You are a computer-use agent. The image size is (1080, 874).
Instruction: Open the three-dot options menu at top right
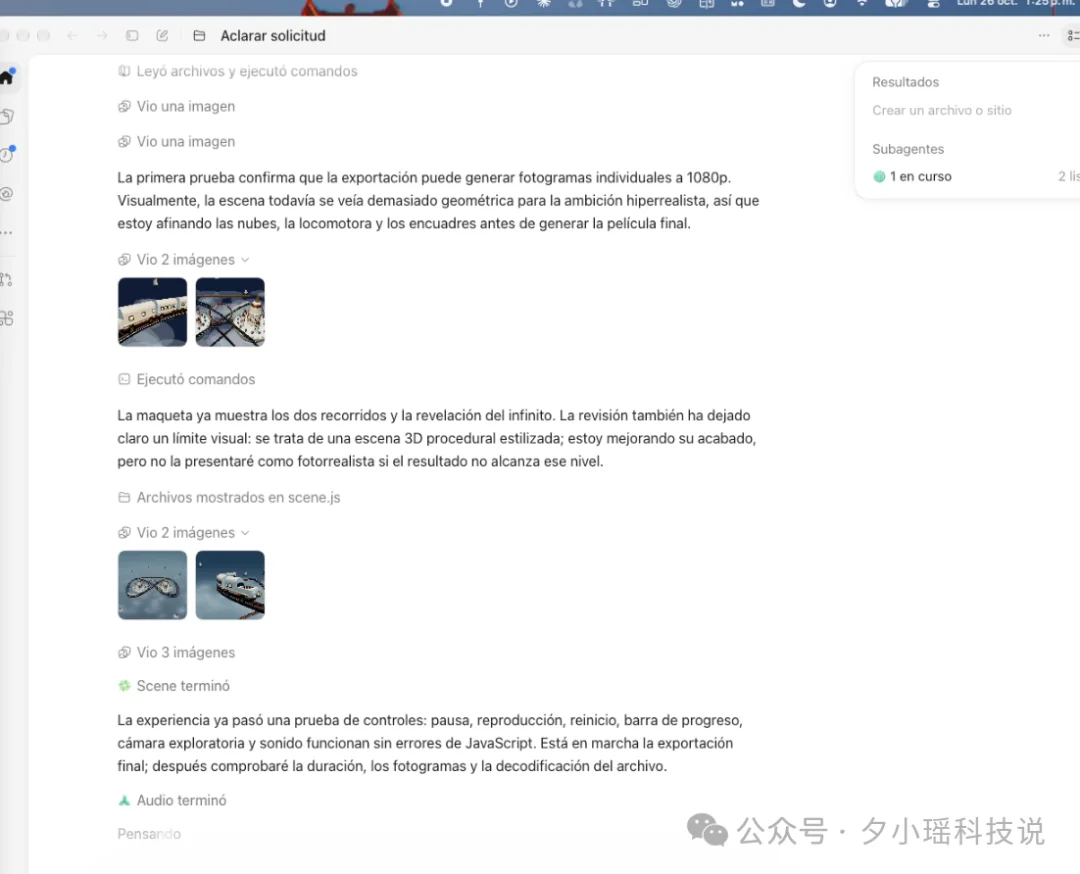1044,36
